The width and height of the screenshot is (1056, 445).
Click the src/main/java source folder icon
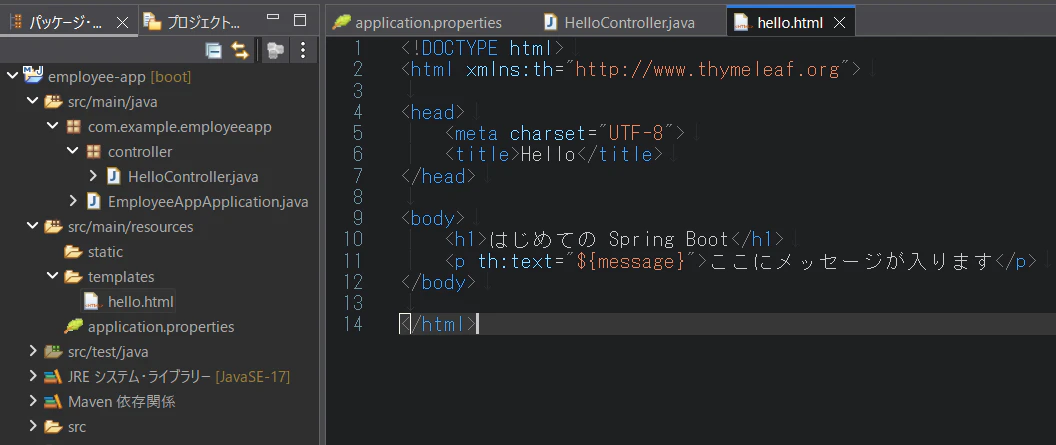[x=53, y=102]
